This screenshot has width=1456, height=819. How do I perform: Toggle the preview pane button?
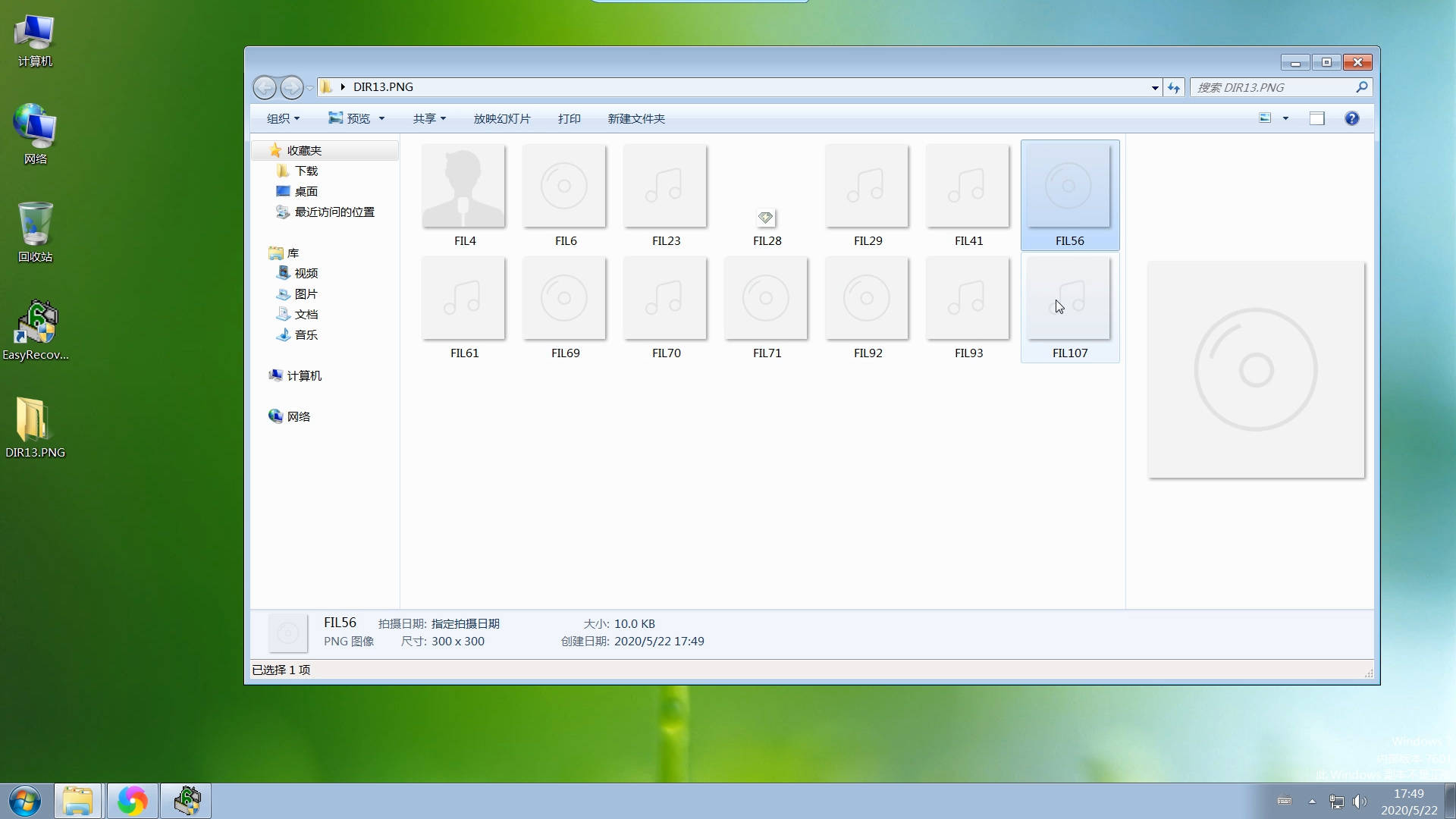point(1316,118)
